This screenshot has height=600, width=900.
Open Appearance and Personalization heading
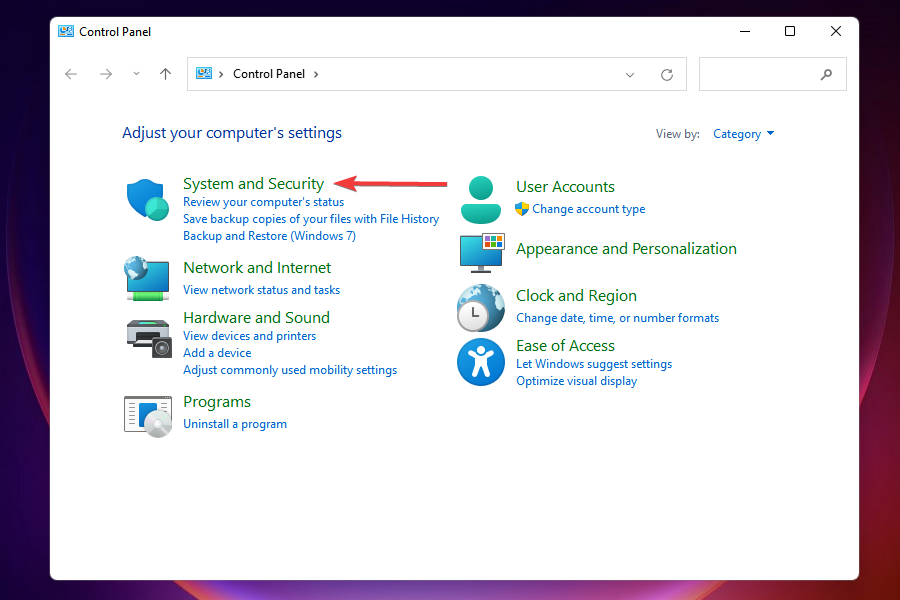tap(626, 249)
